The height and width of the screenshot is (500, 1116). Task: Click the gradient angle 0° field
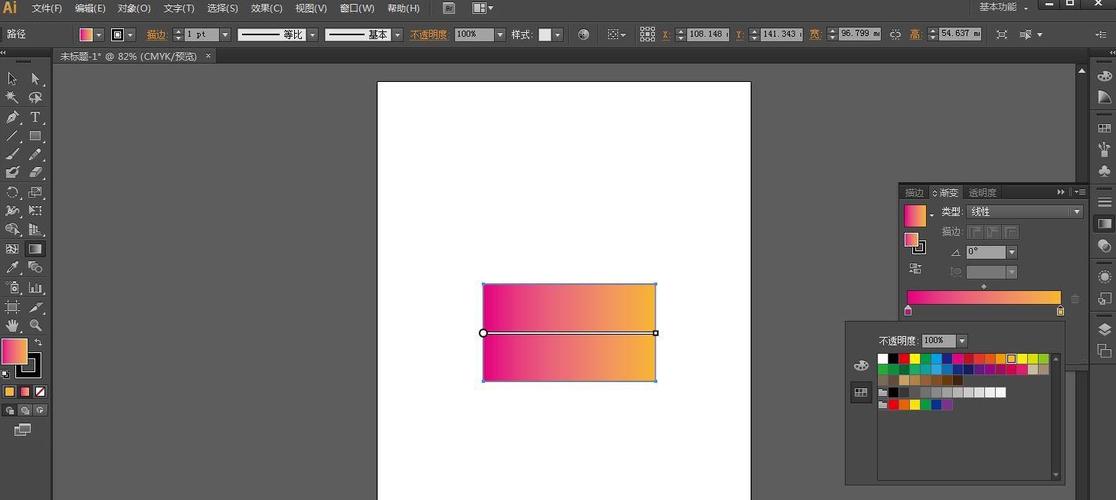[x=986, y=252]
